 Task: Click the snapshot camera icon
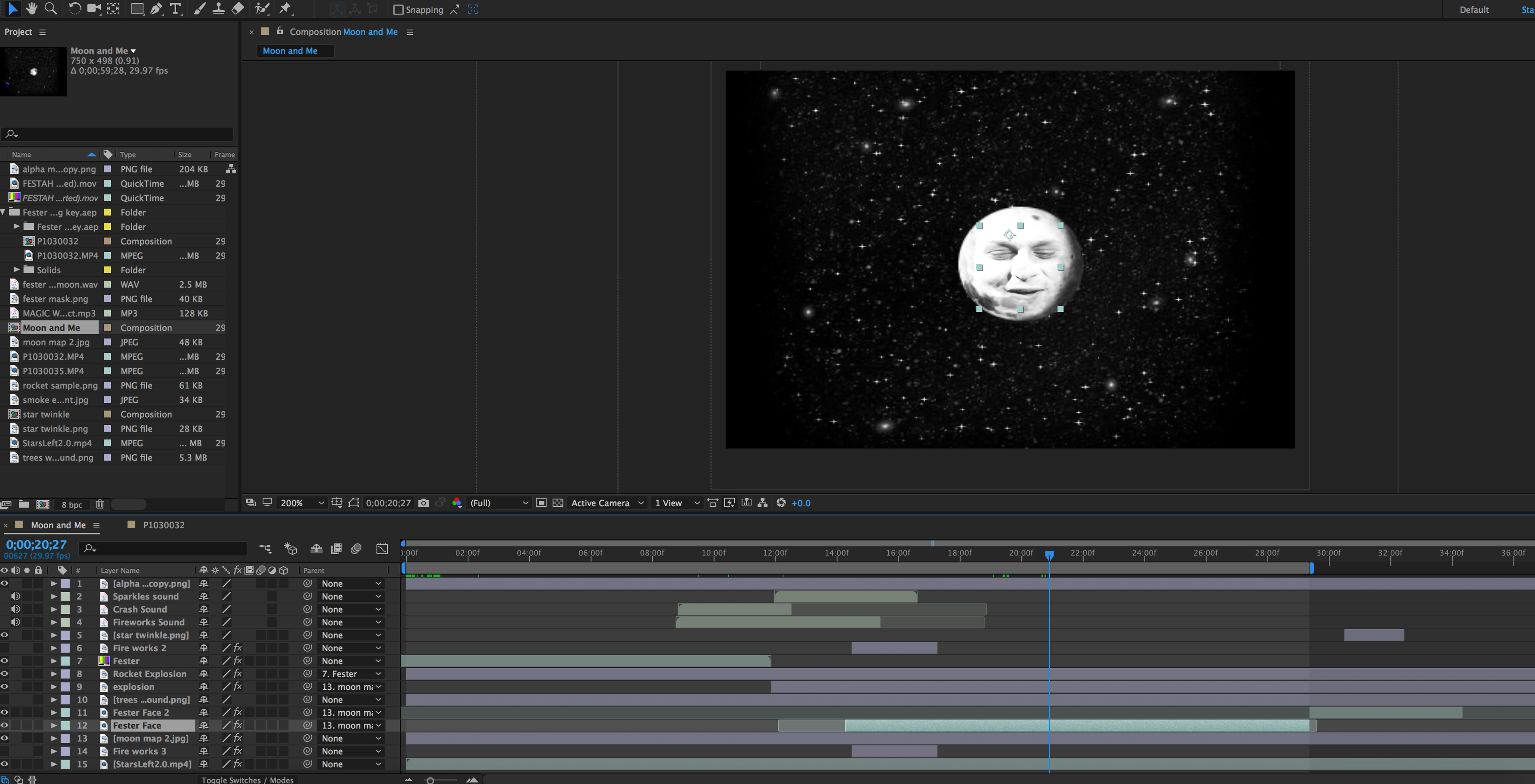[423, 503]
